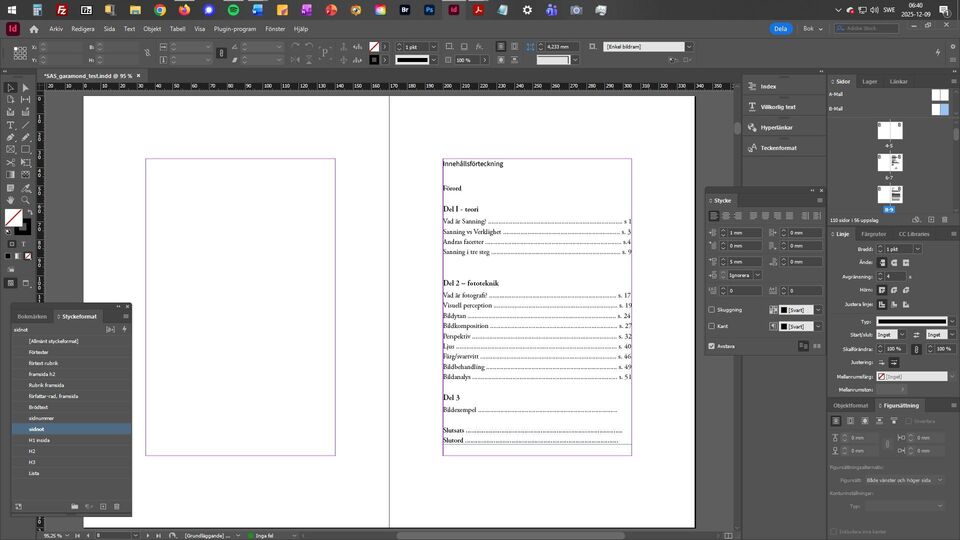
Task: Choose the Zoom magnifier tool
Action: (x=25, y=199)
